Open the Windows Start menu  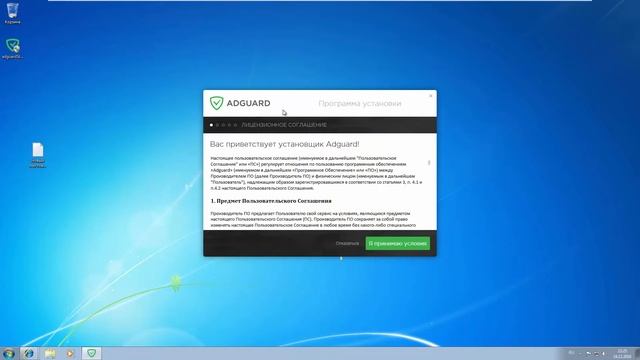pyautogui.click(x=8, y=353)
